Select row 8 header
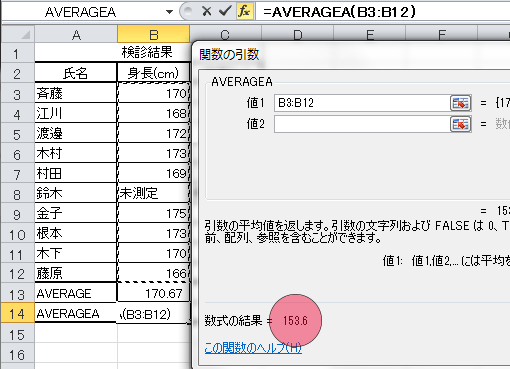 tap(18, 193)
